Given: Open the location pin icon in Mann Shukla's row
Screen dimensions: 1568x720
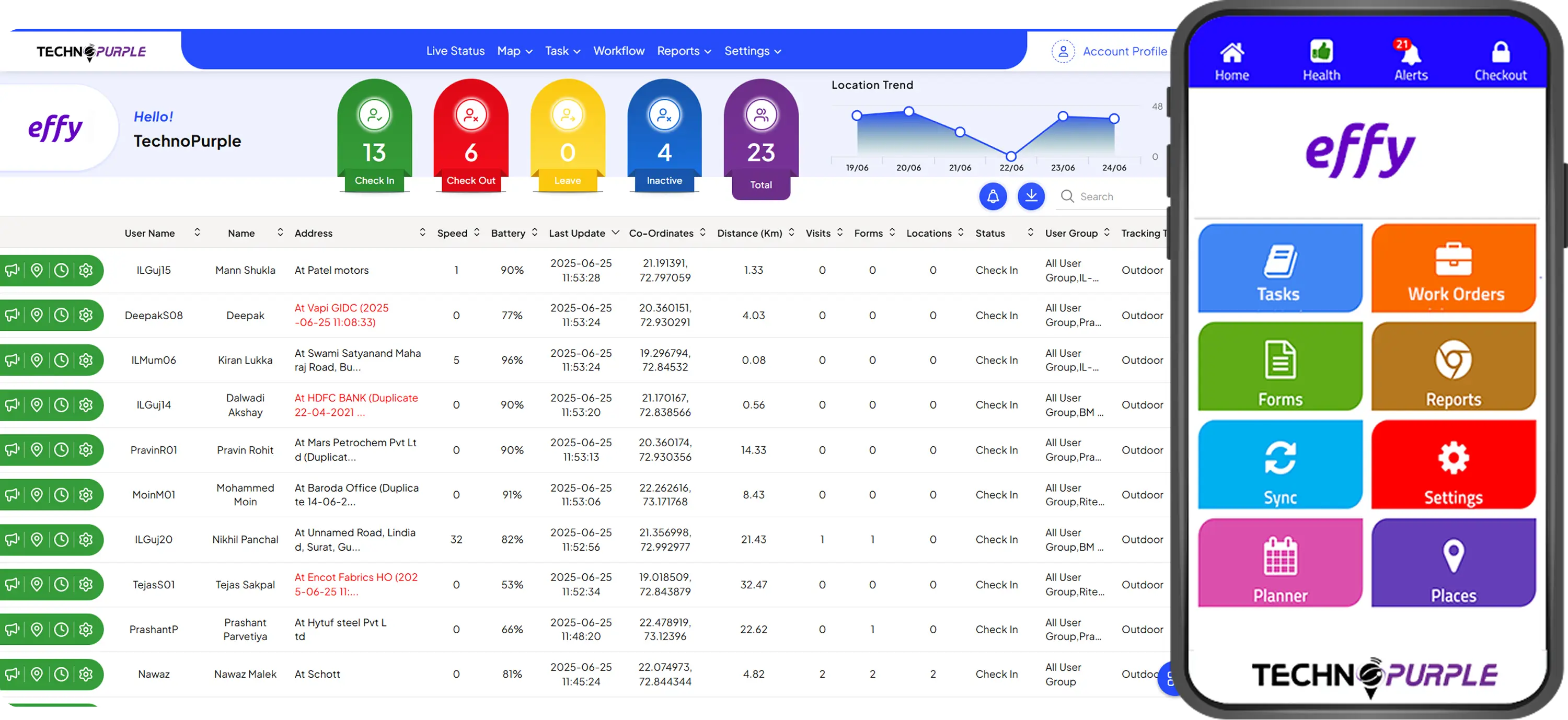Looking at the screenshot, I should coord(37,270).
